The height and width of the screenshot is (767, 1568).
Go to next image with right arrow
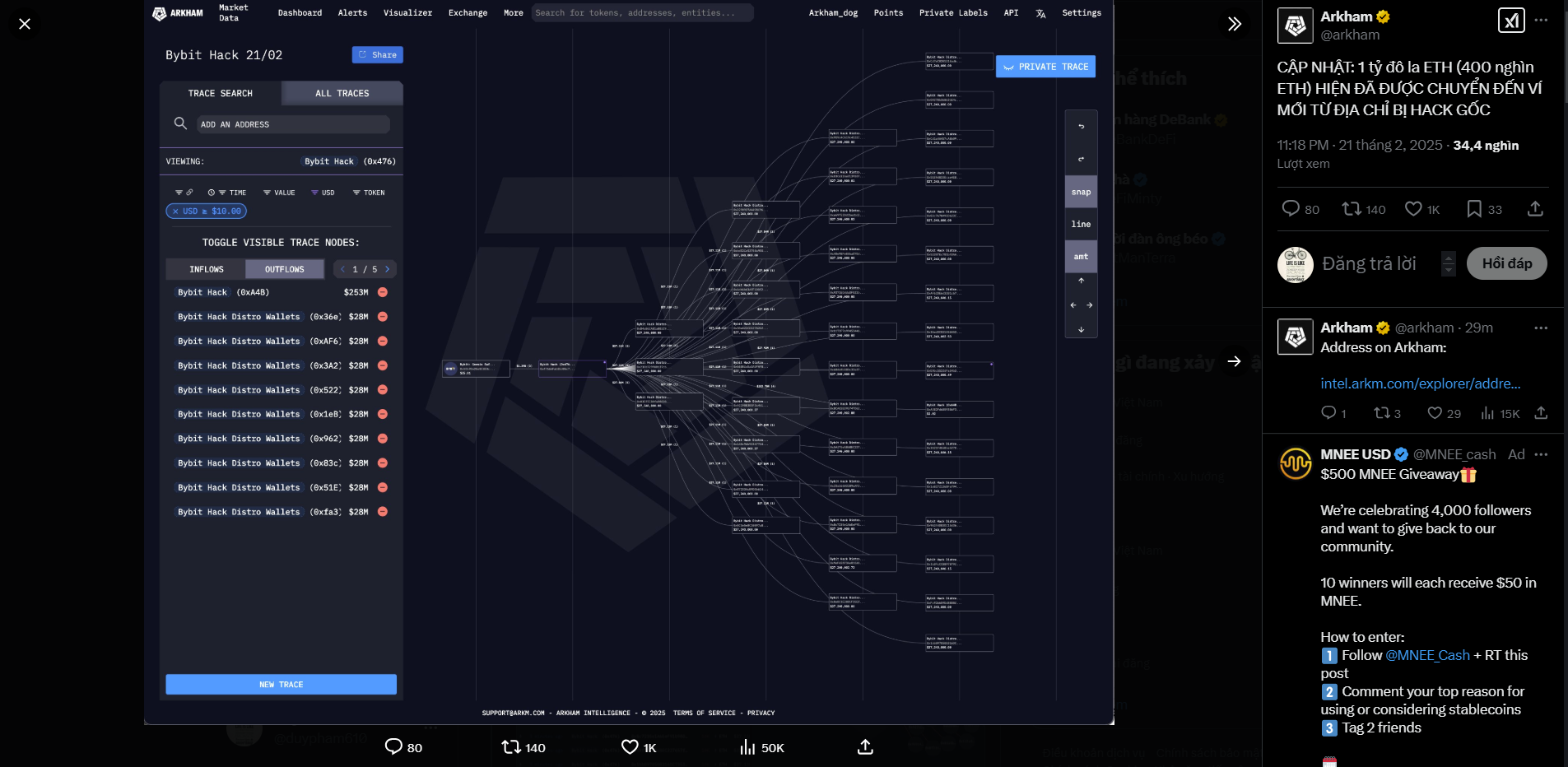tap(1234, 361)
